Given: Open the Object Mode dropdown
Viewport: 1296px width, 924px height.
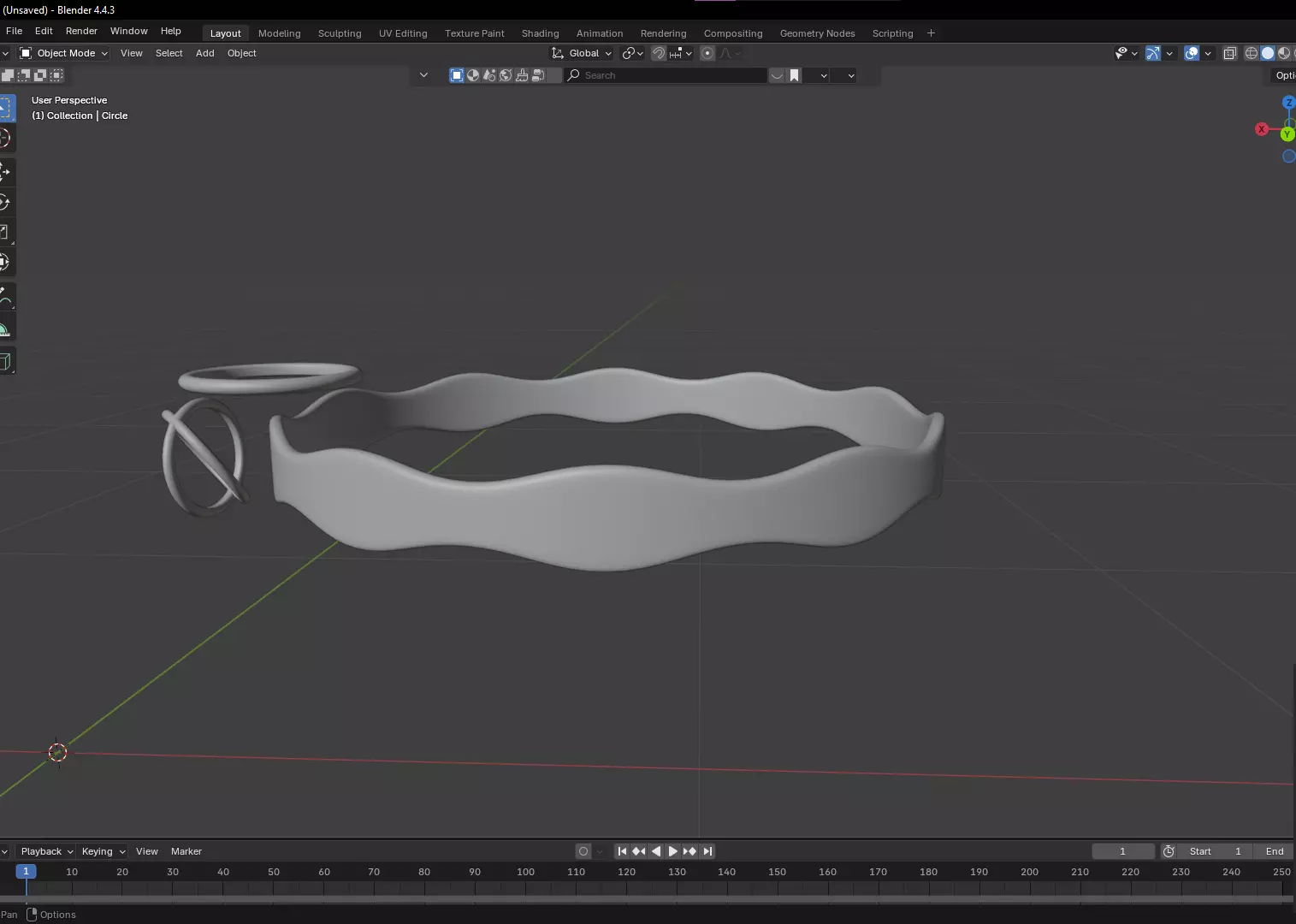Looking at the screenshot, I should [64, 53].
